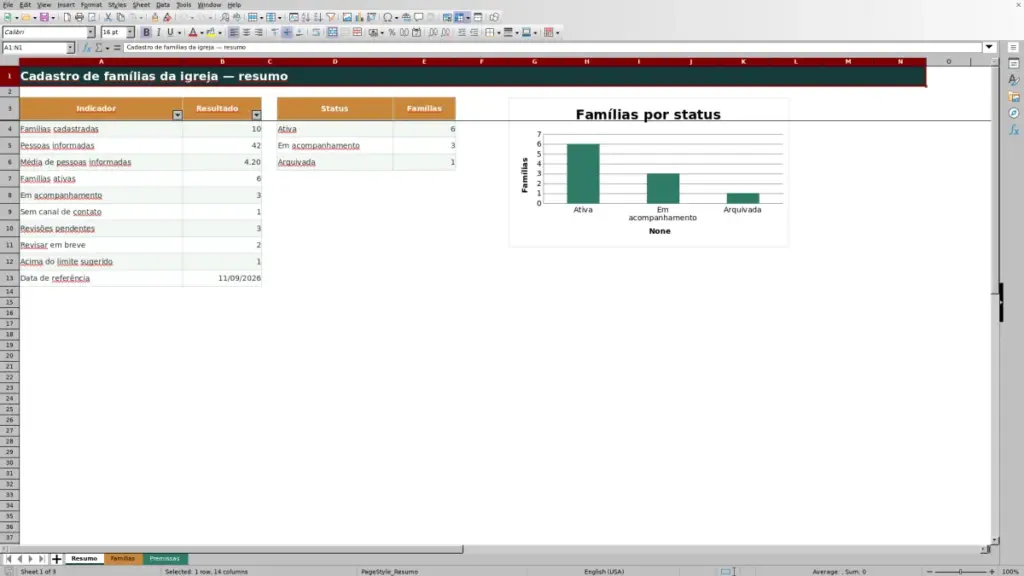Toggle Bold formatting
Image resolution: width=1024 pixels, height=576 pixels.
point(146,33)
